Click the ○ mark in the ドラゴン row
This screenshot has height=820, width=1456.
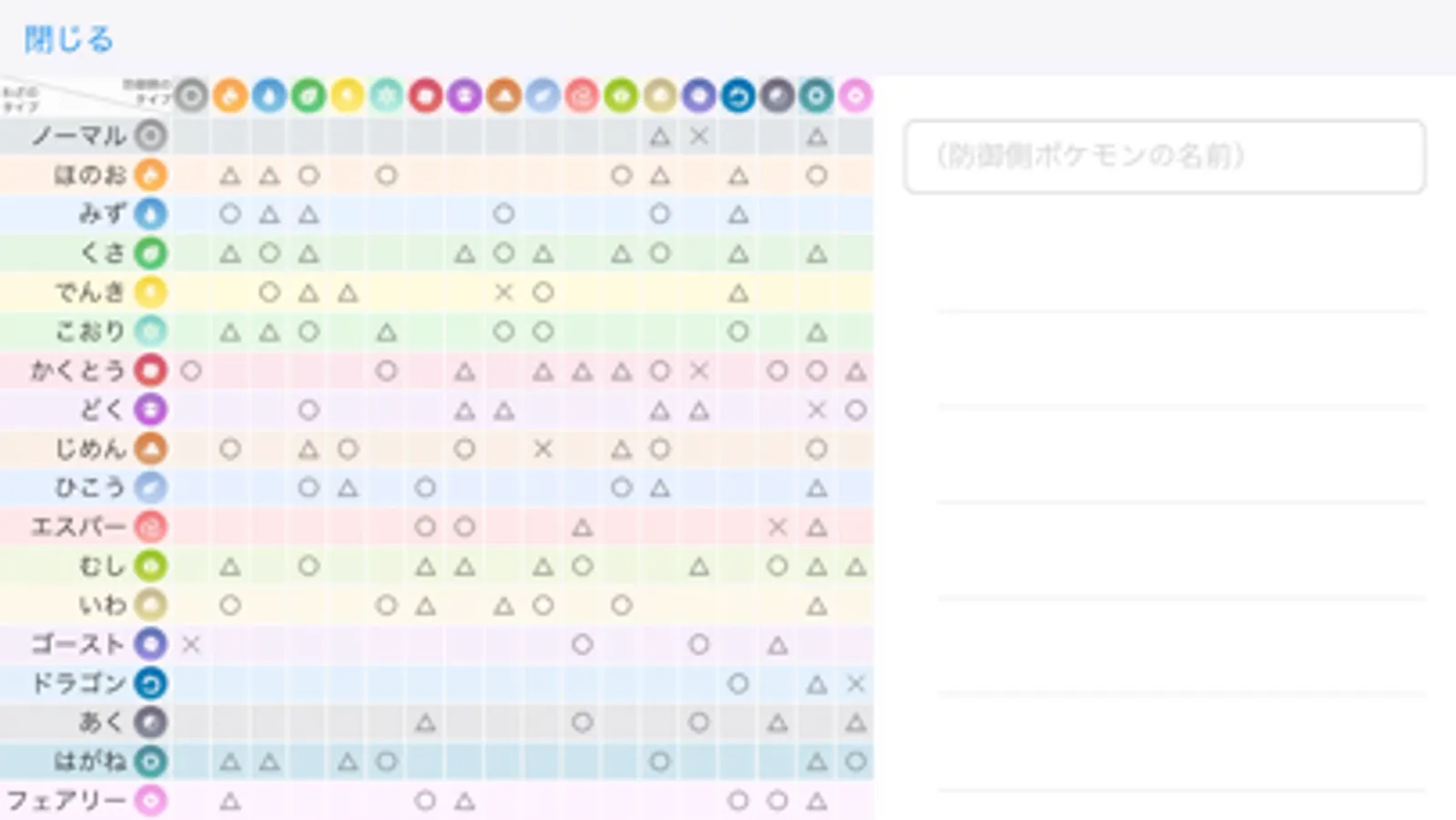click(x=738, y=684)
